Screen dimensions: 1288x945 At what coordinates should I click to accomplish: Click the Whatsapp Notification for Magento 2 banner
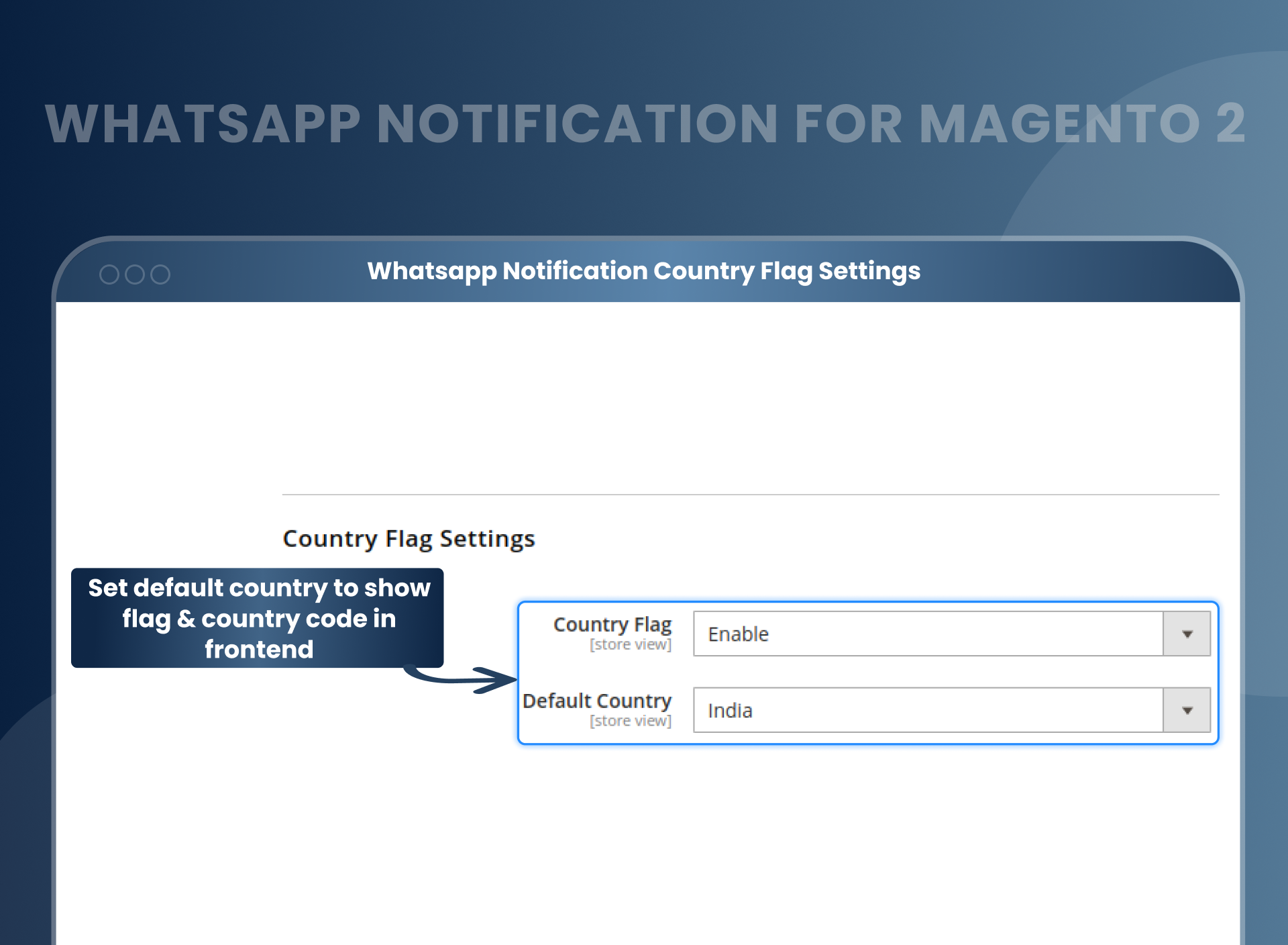644,124
